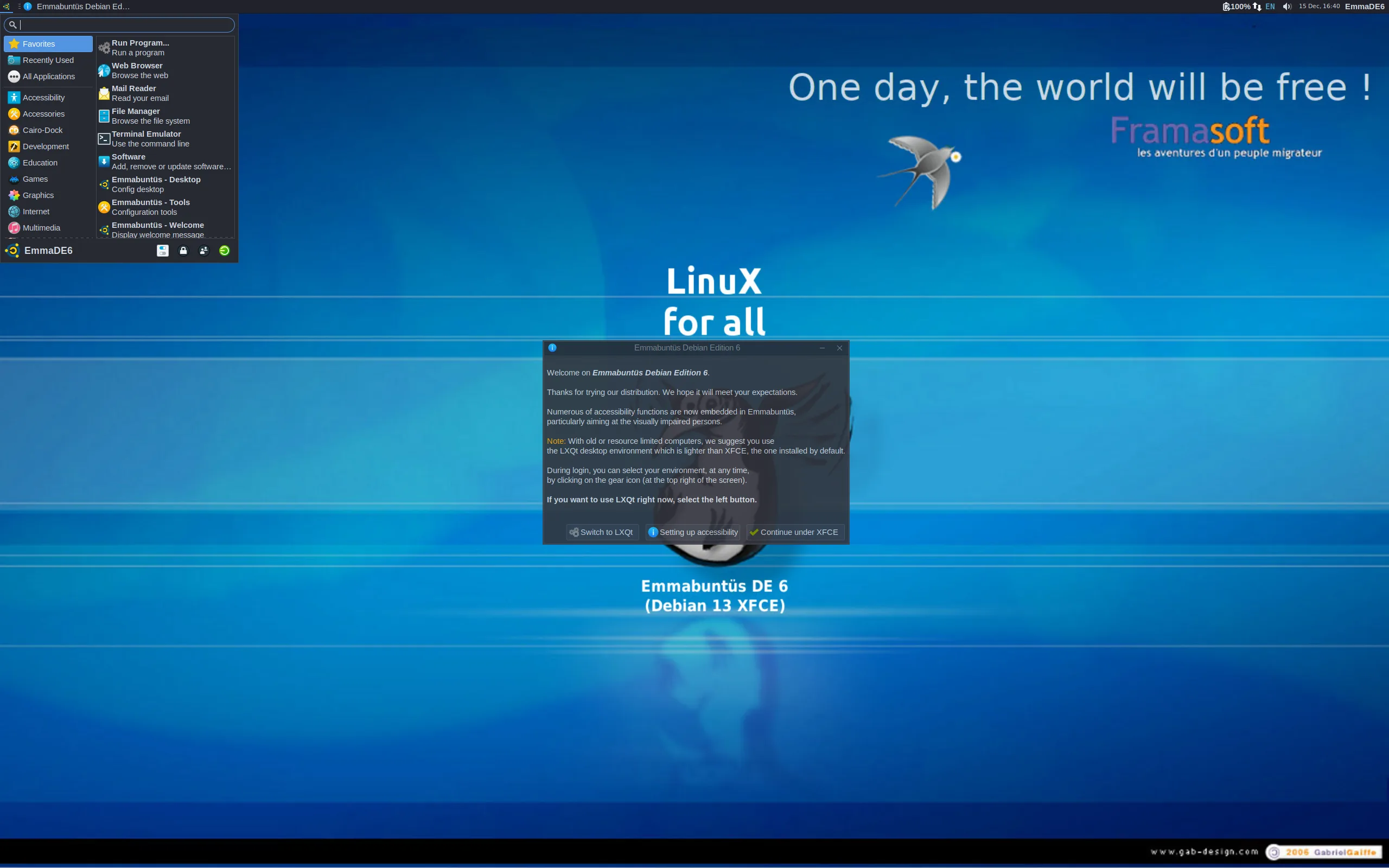Click the switch user icon near logout
Viewport: 1389px width, 868px height.
(x=204, y=250)
